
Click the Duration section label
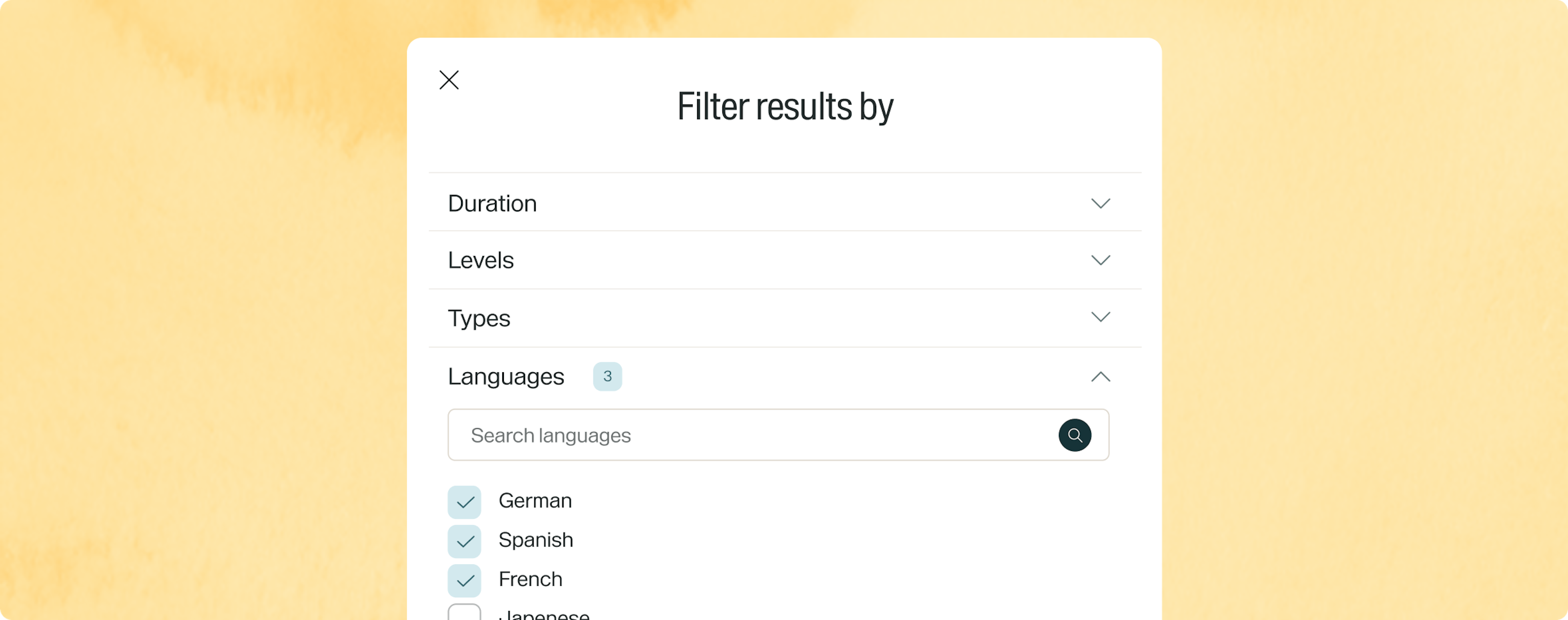coord(492,203)
